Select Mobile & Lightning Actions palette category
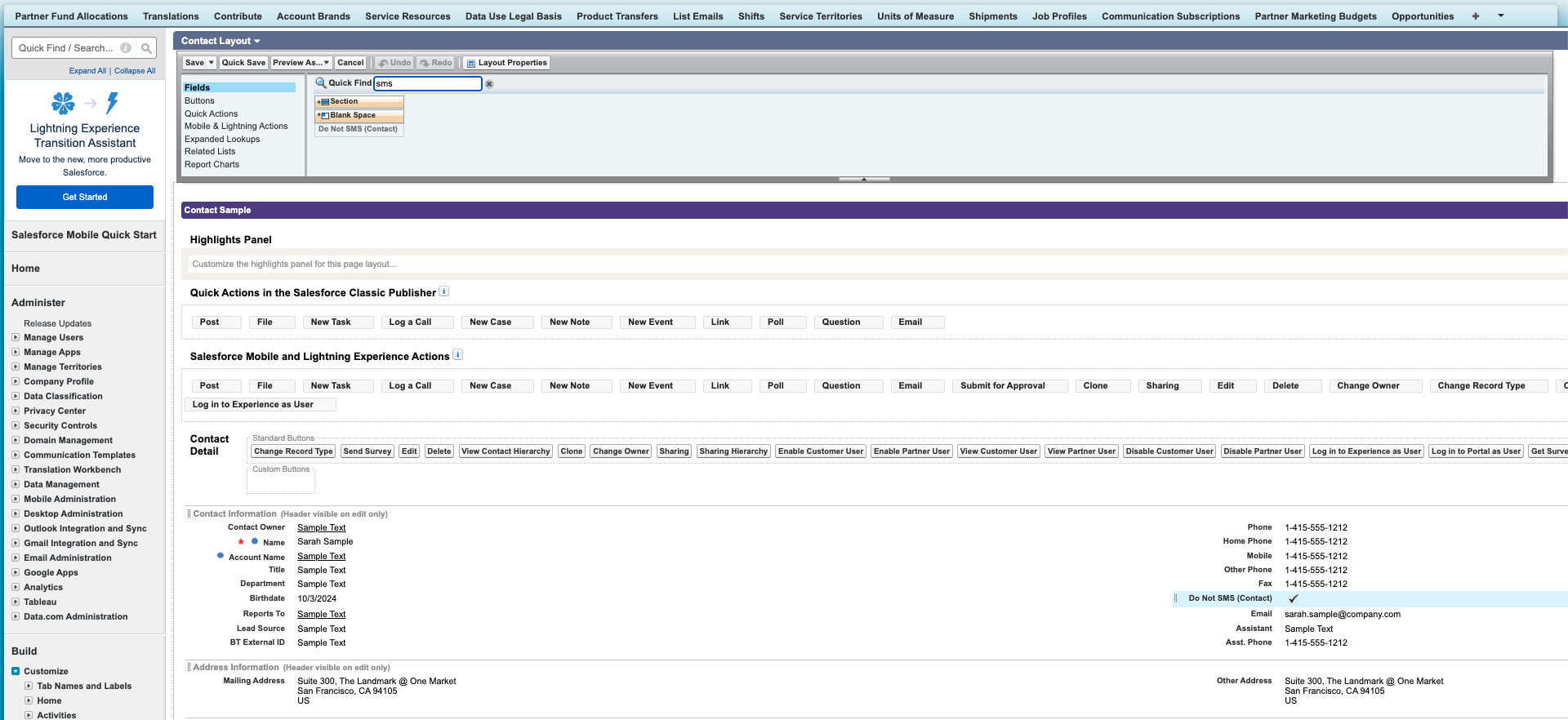The height and width of the screenshot is (720, 1568). pos(236,127)
